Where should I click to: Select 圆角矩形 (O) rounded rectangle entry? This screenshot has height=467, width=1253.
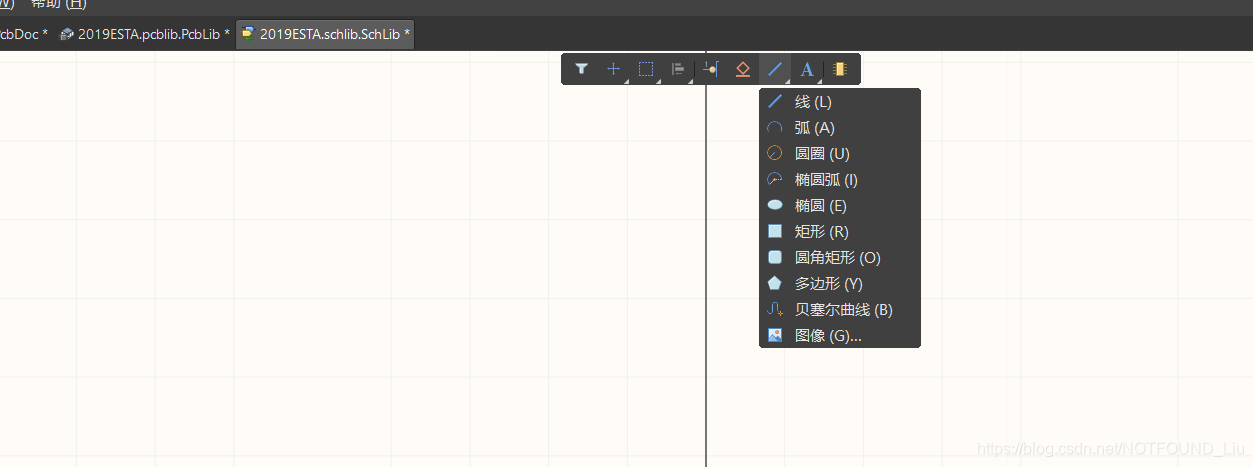[840, 258]
